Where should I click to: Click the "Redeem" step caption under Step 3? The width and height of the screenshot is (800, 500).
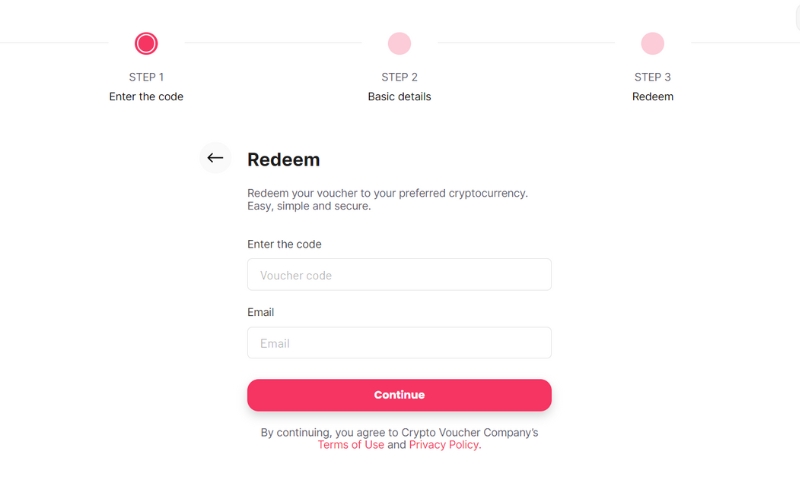coord(652,97)
